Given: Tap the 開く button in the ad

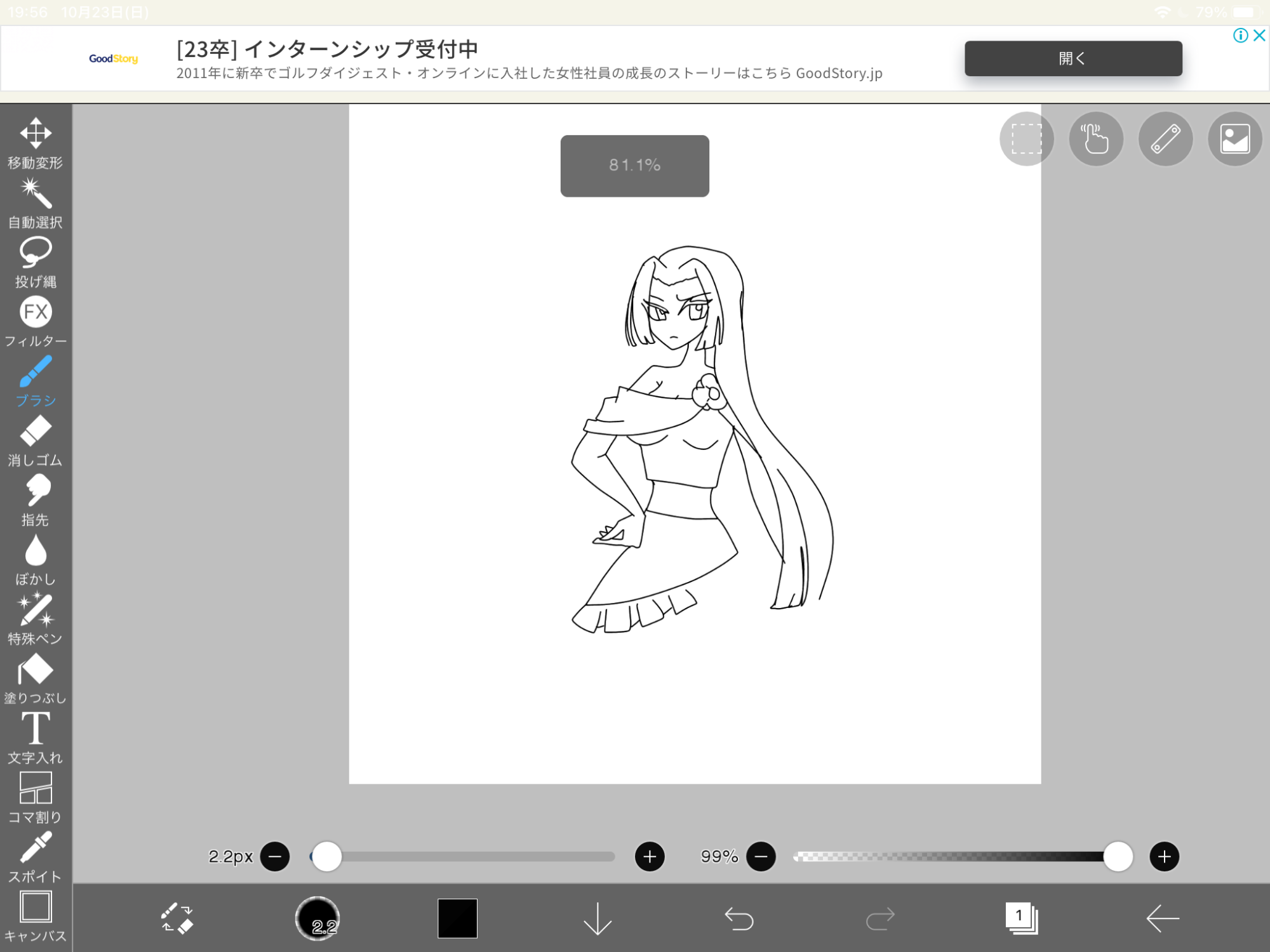Looking at the screenshot, I should (x=1073, y=58).
